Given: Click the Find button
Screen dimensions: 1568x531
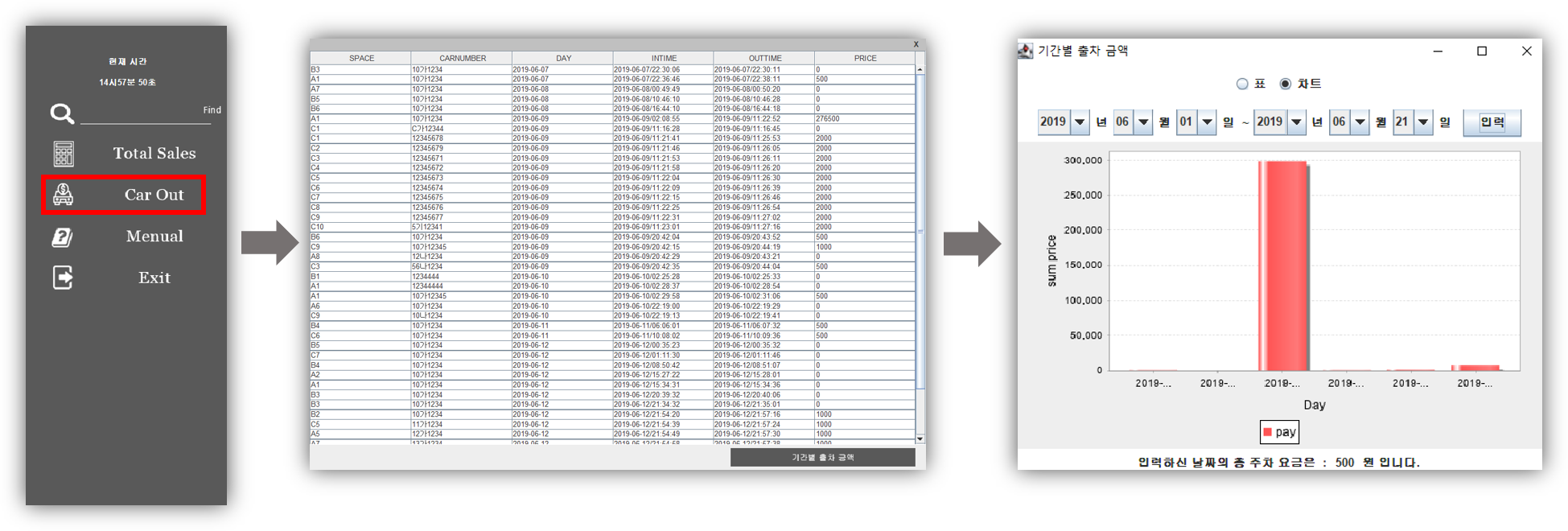Looking at the screenshot, I should tap(212, 110).
